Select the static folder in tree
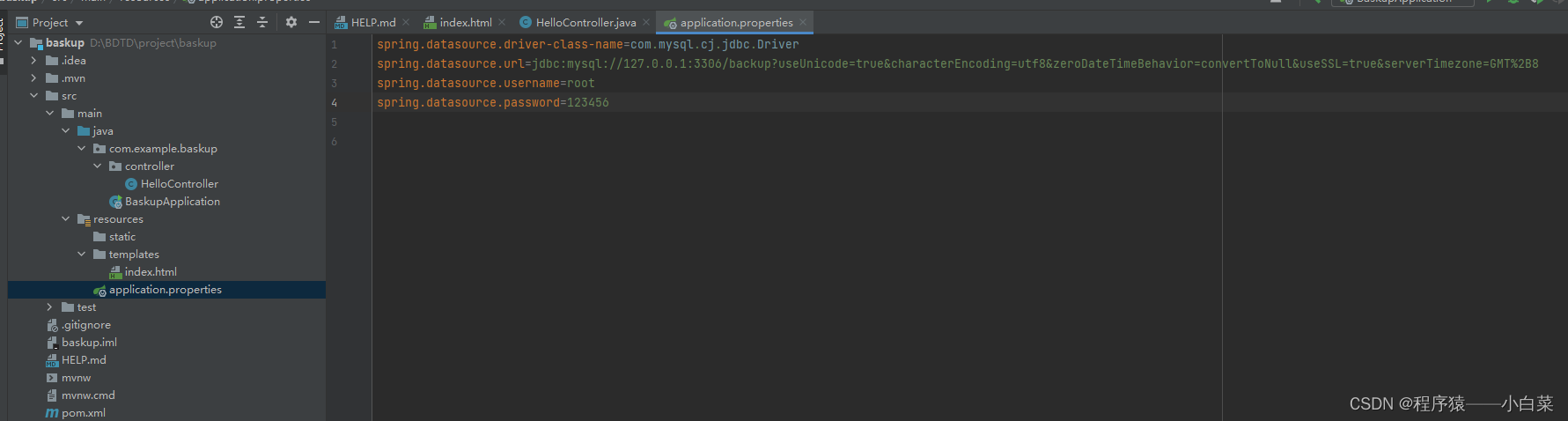This screenshot has height=421, width=1568. (x=122, y=236)
